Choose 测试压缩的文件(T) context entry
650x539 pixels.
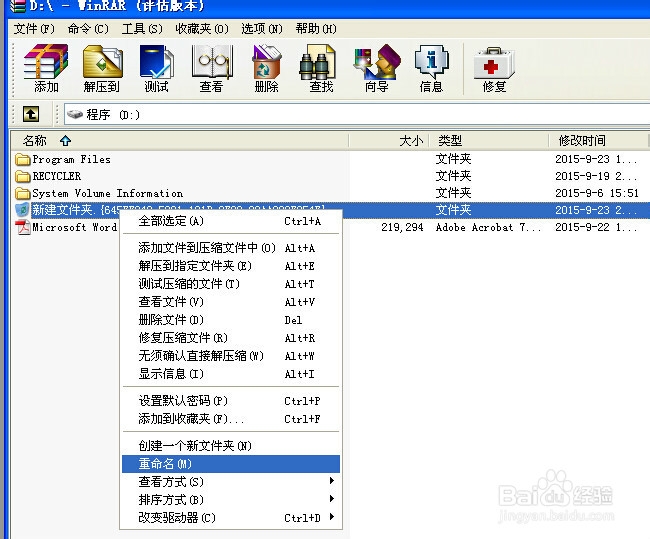(231, 284)
